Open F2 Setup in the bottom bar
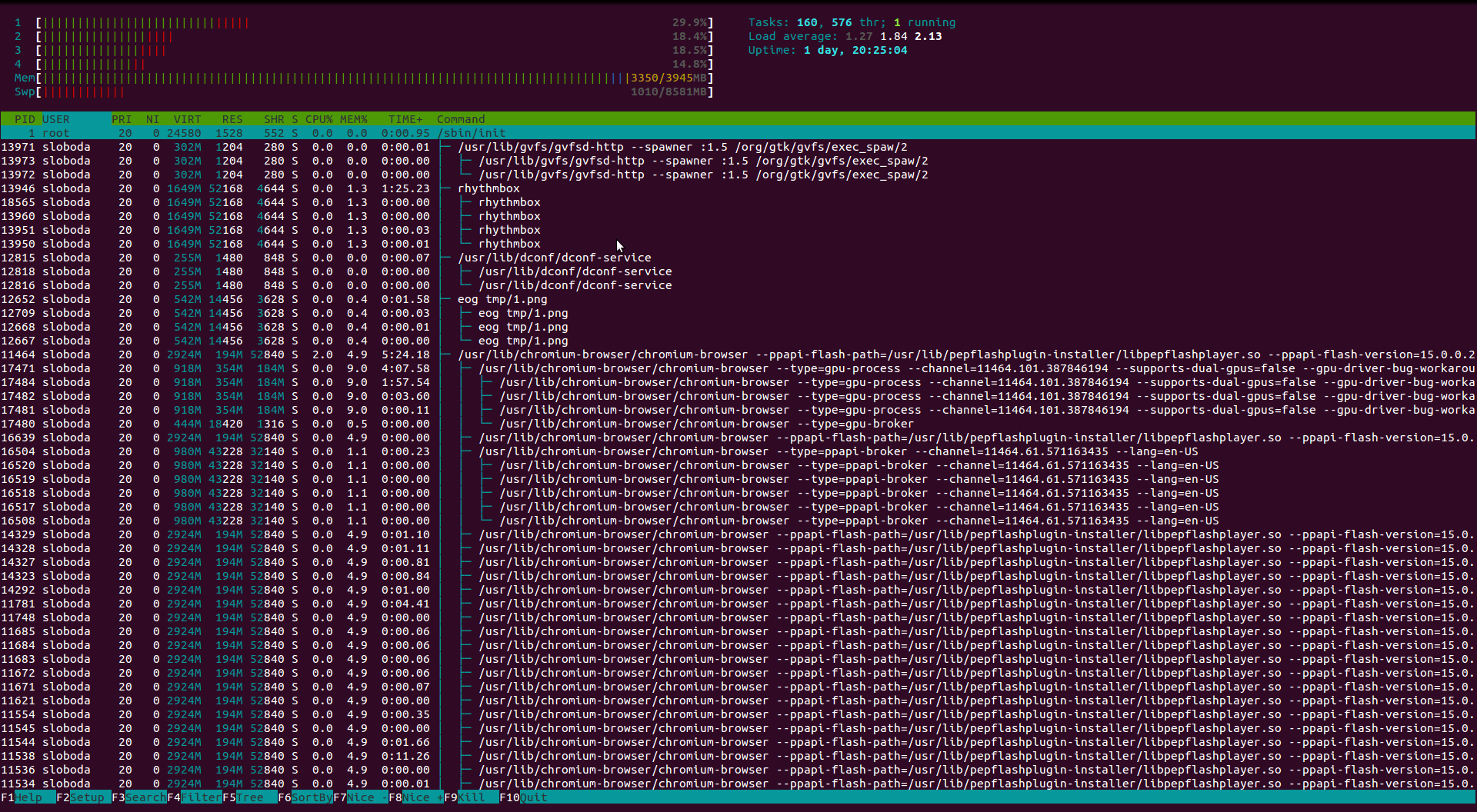 point(83,797)
